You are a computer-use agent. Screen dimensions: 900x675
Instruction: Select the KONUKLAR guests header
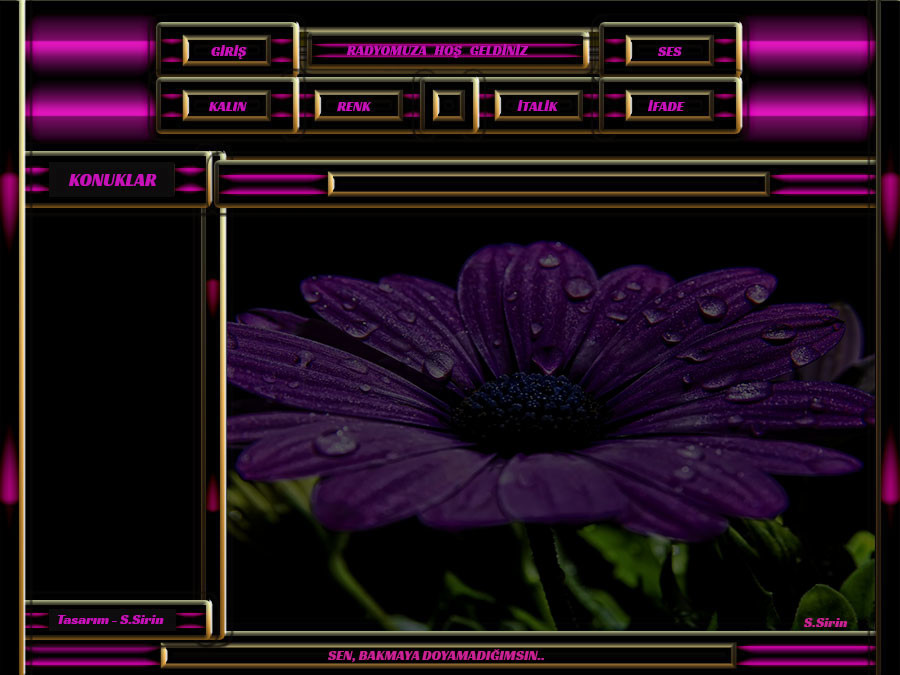tap(112, 180)
